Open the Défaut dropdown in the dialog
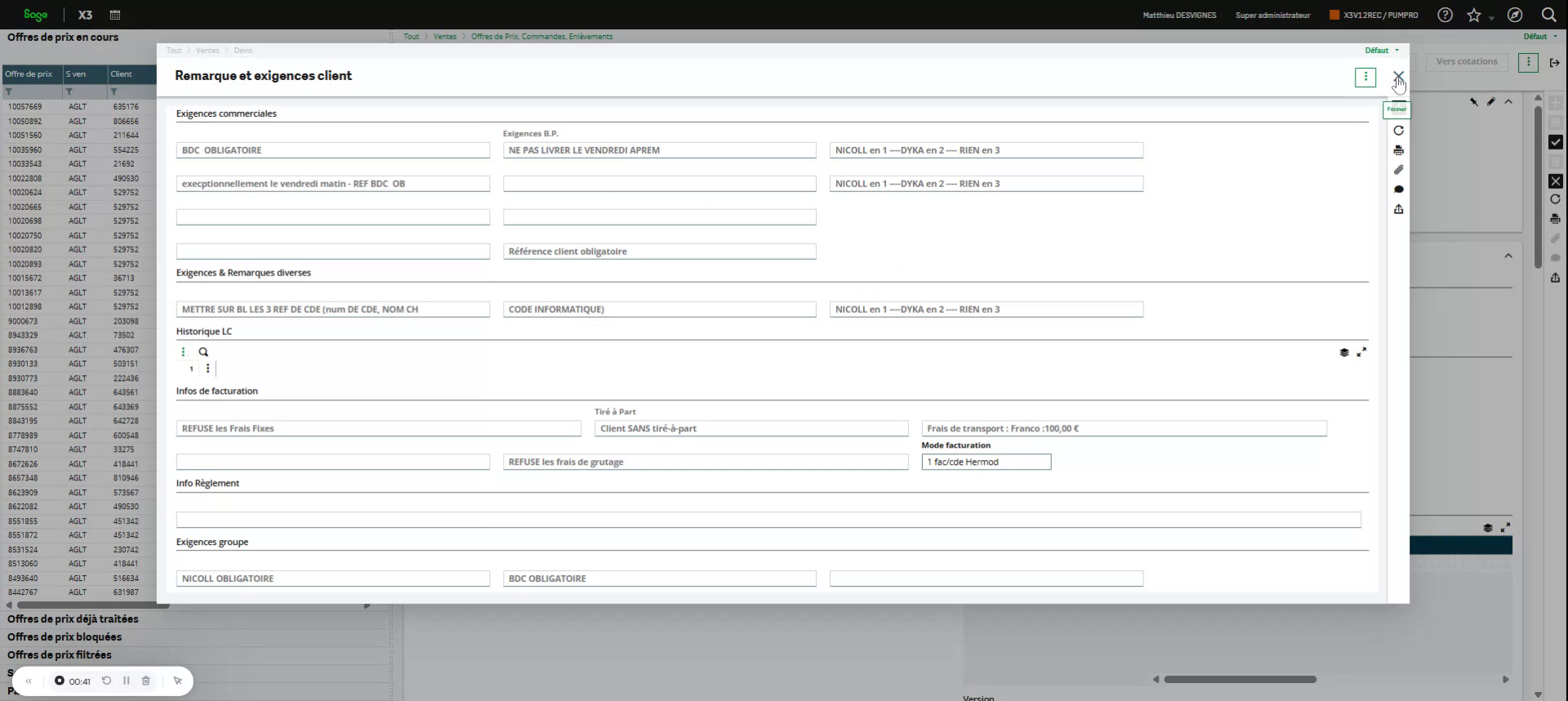1568x701 pixels. click(x=1382, y=51)
